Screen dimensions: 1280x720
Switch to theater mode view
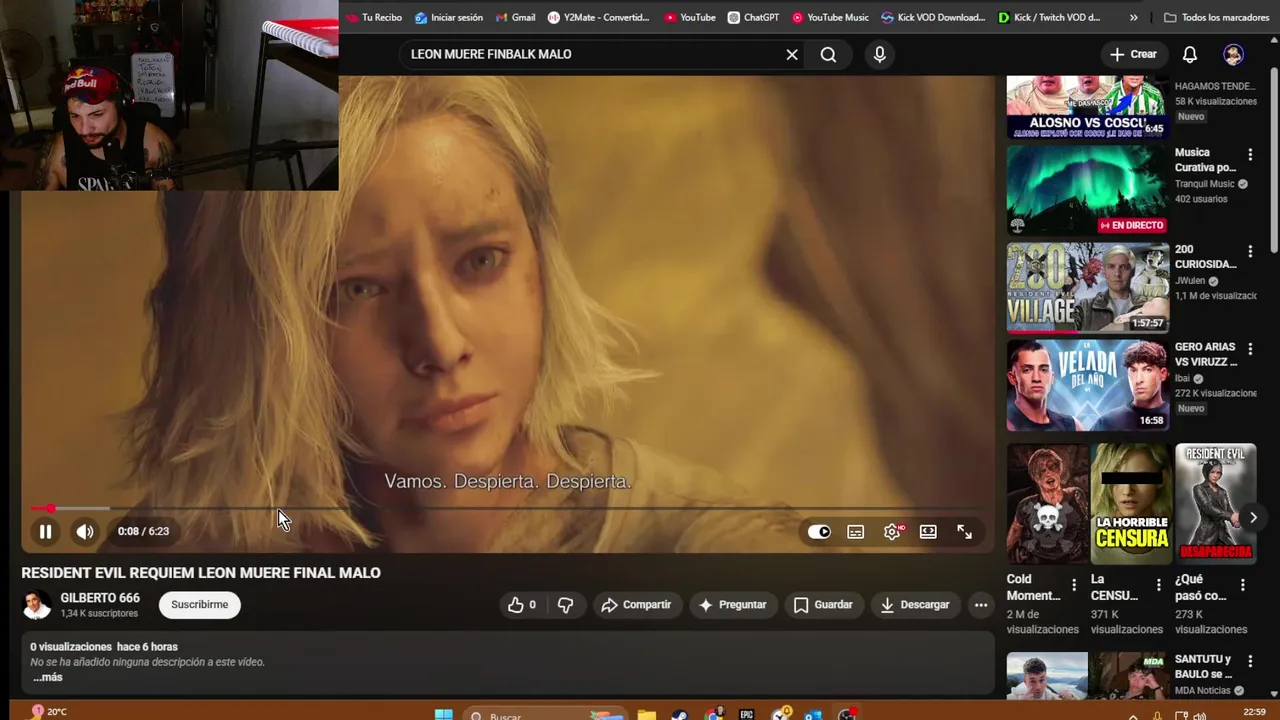[928, 532]
